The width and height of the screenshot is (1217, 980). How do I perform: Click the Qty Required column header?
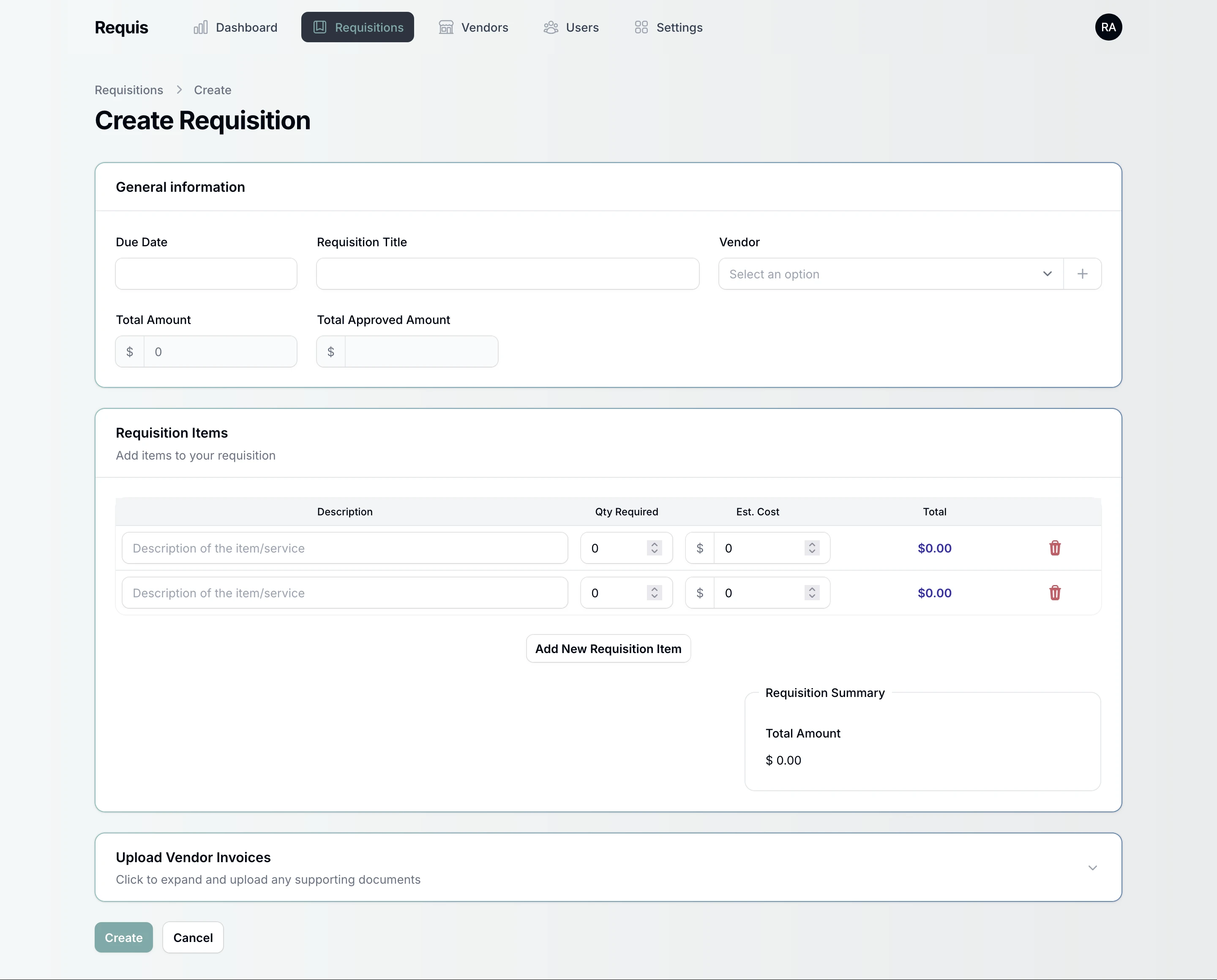[626, 512]
